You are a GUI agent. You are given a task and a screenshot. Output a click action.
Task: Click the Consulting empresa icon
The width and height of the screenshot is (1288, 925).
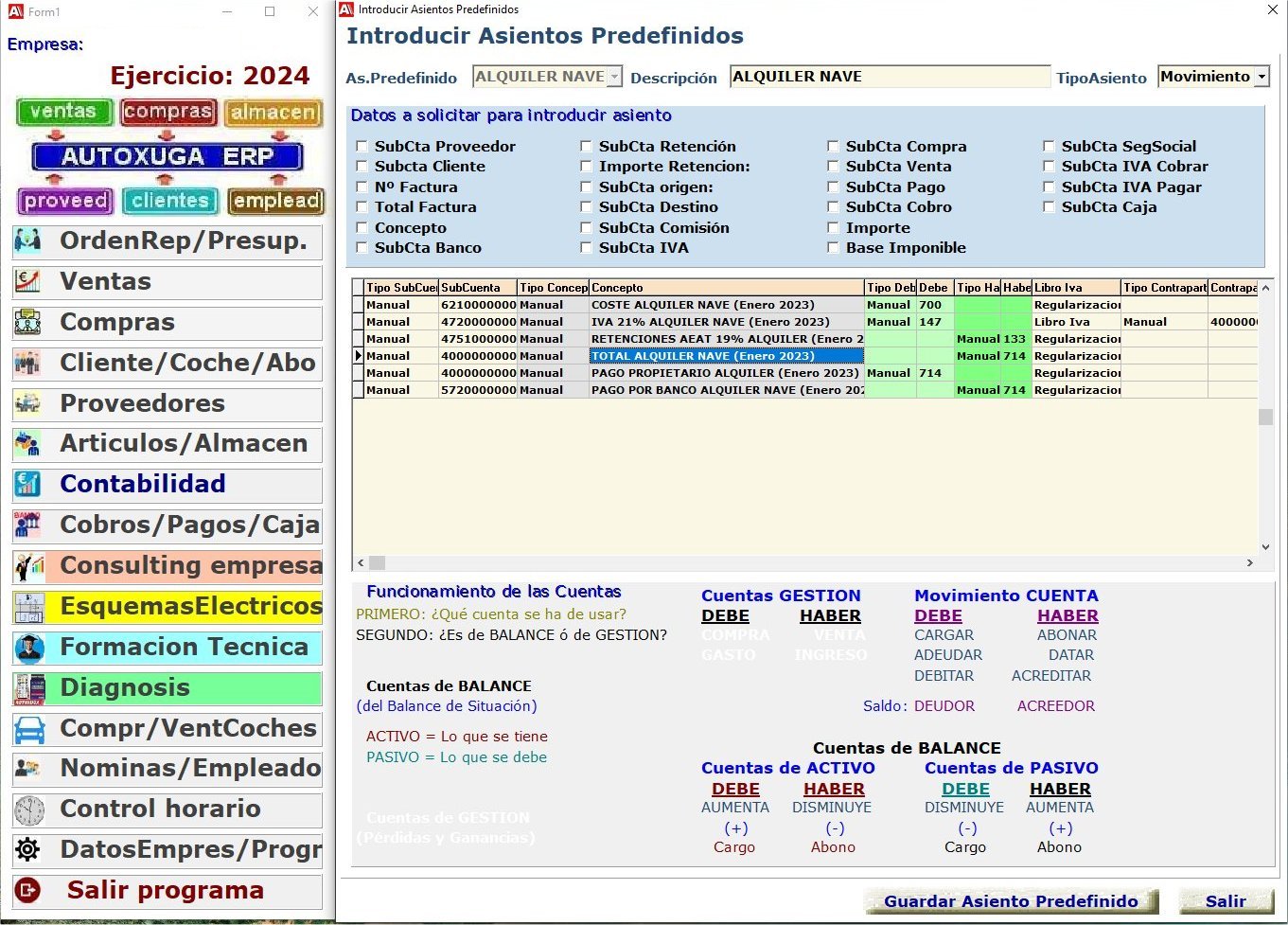click(28, 566)
